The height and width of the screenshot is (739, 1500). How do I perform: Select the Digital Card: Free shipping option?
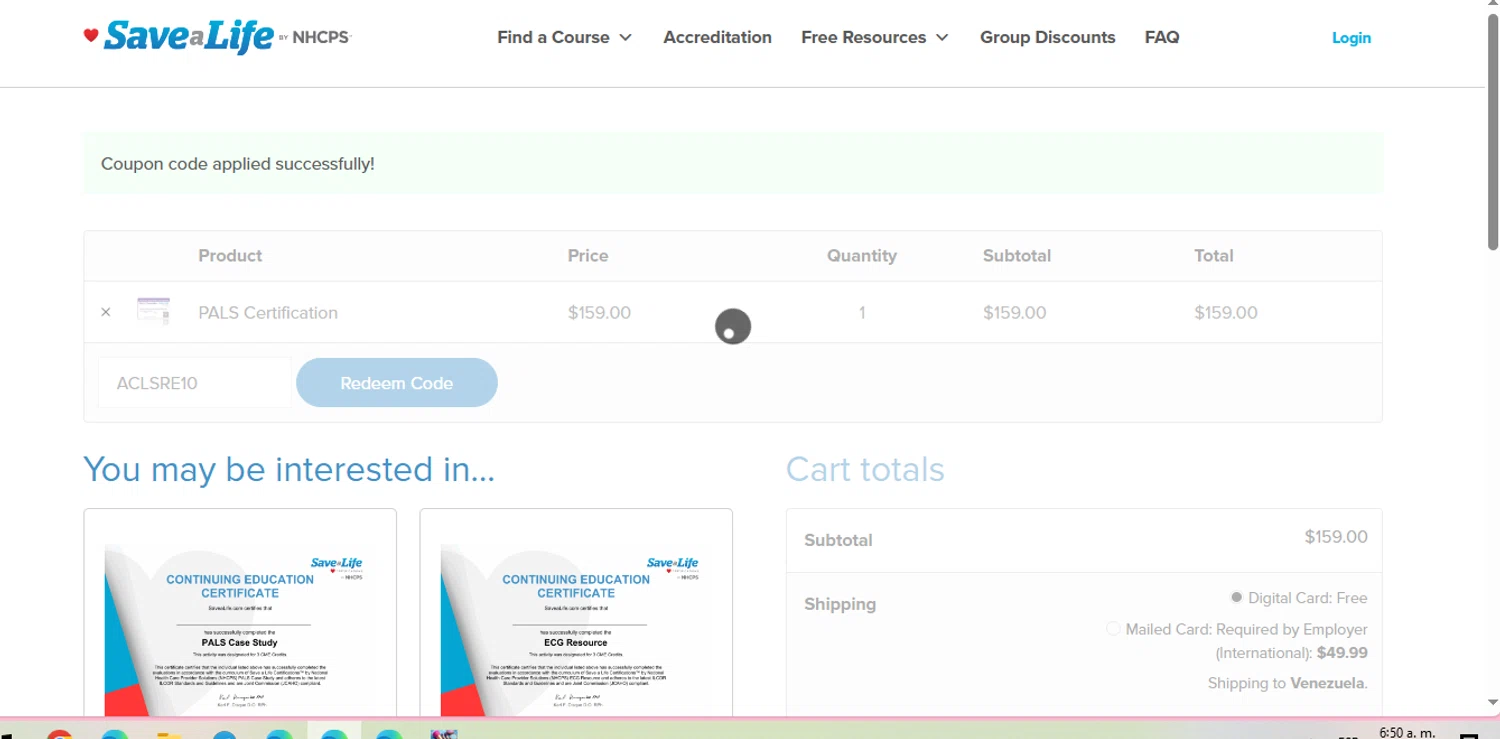[x=1236, y=597]
